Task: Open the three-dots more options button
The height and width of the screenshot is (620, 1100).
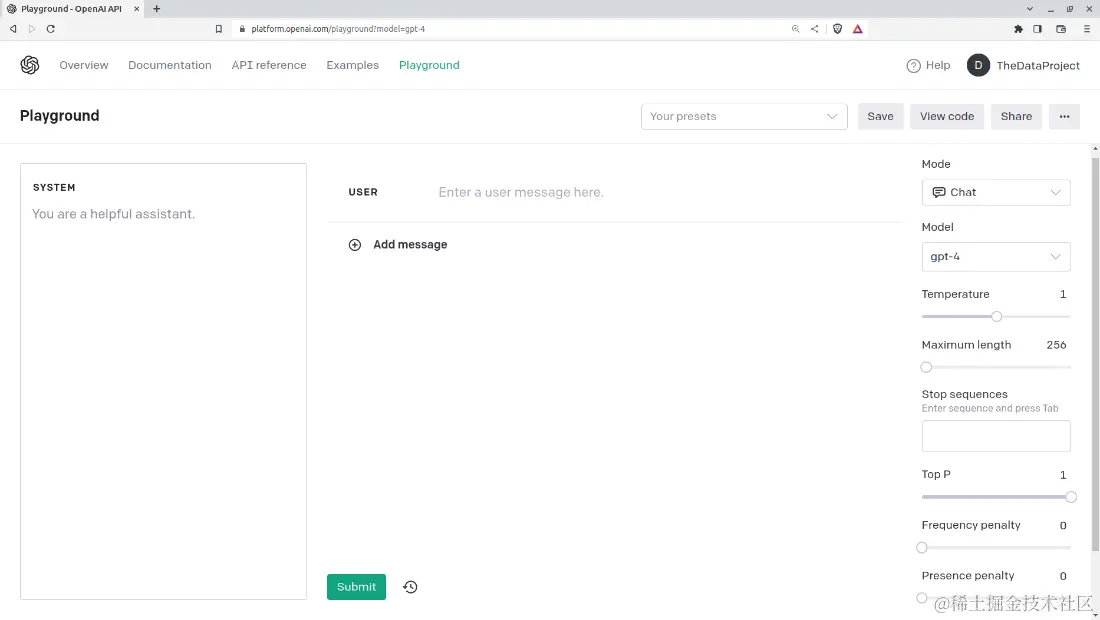Action: point(1064,116)
